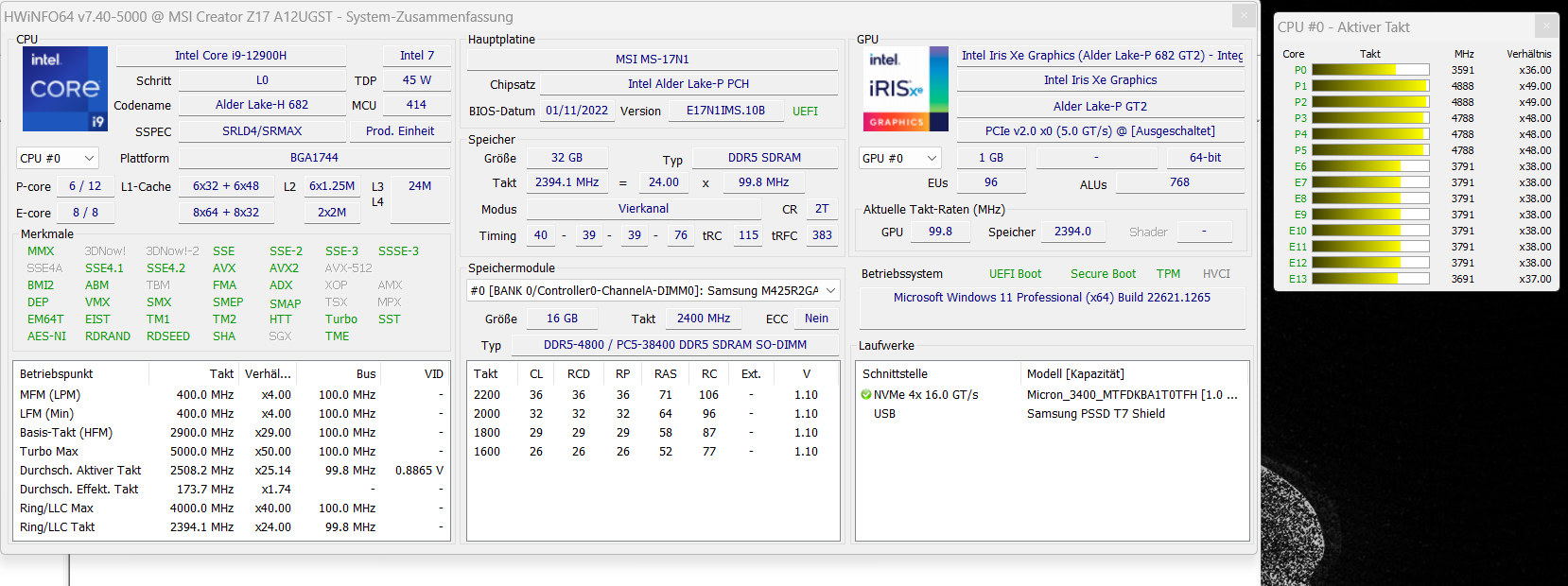The height and width of the screenshot is (586, 1568).
Task: Select the Durchsch. Aktiver Takt row
Action: [232, 471]
